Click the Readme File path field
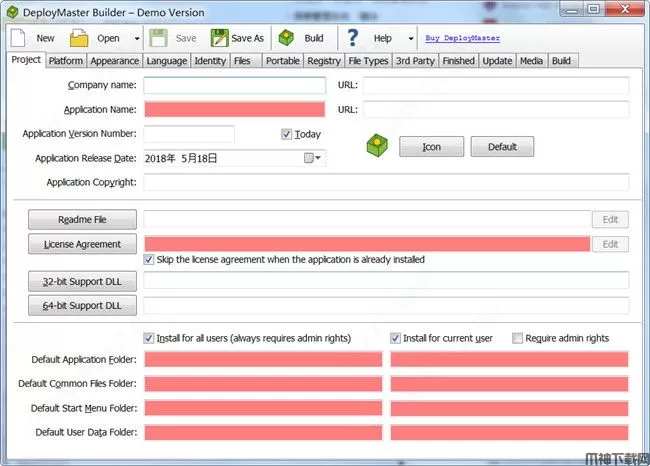 click(x=367, y=219)
